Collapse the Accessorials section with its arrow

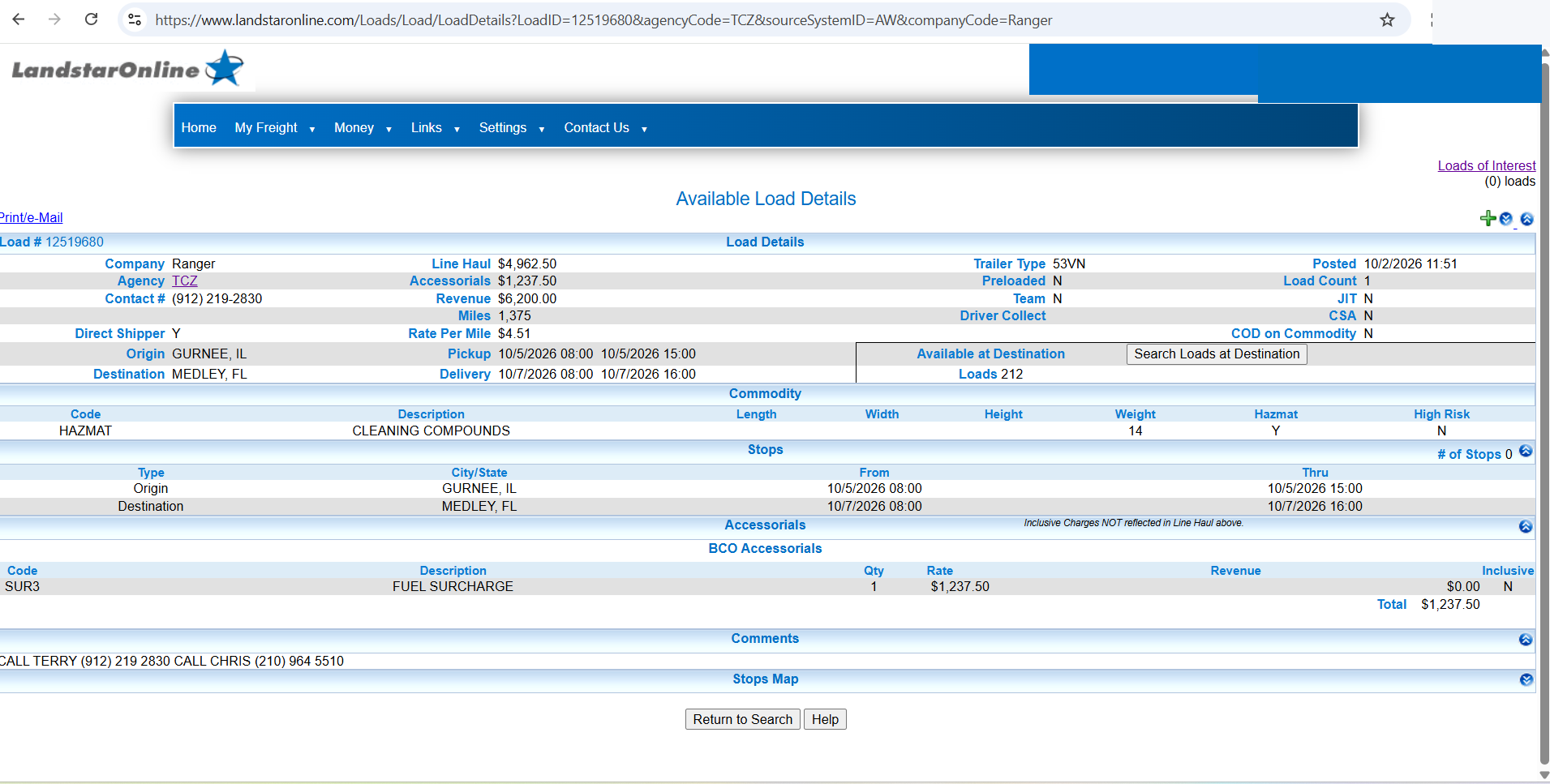click(x=1526, y=527)
